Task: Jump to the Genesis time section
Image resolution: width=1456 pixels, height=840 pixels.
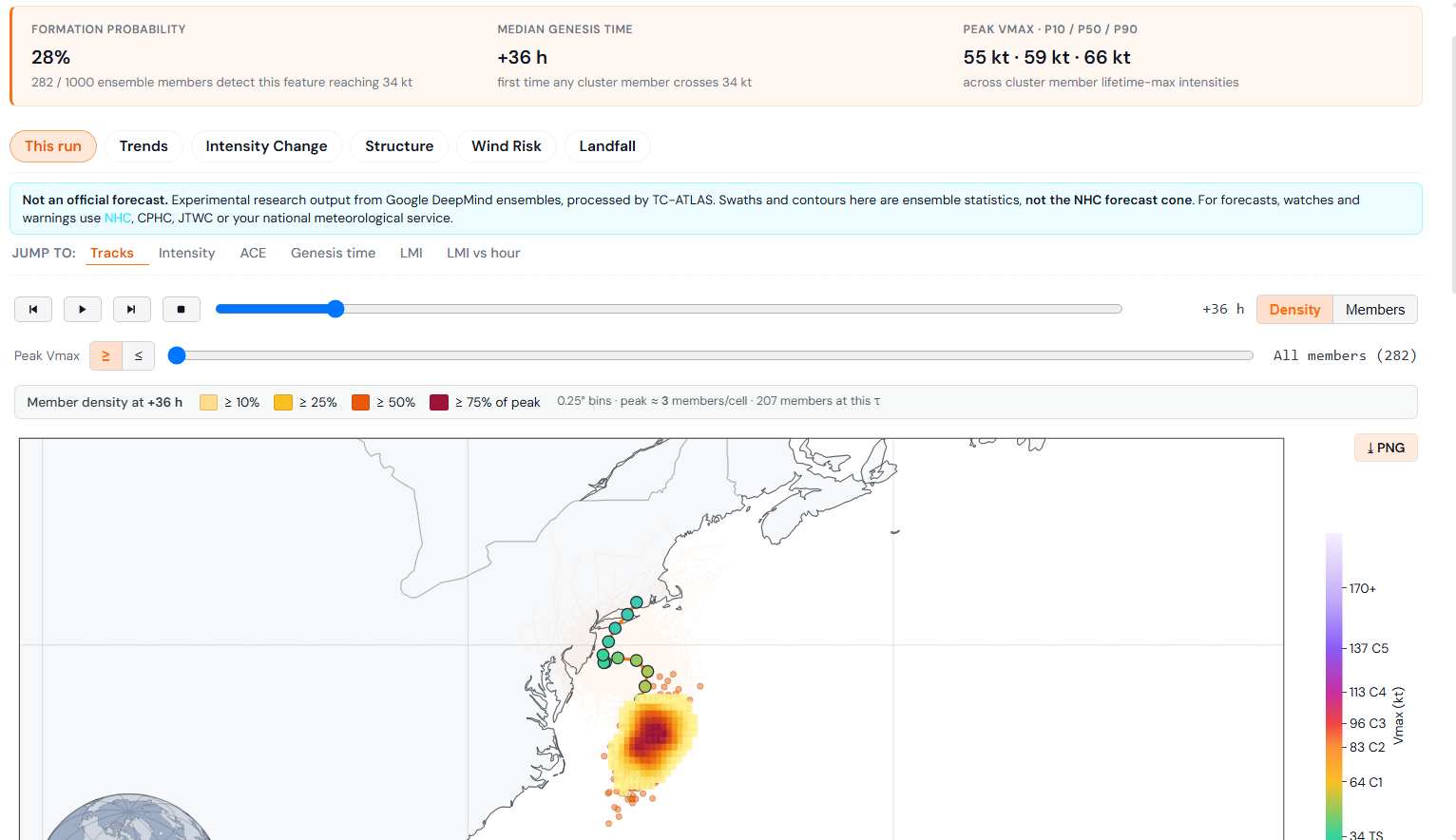Action: [333, 253]
